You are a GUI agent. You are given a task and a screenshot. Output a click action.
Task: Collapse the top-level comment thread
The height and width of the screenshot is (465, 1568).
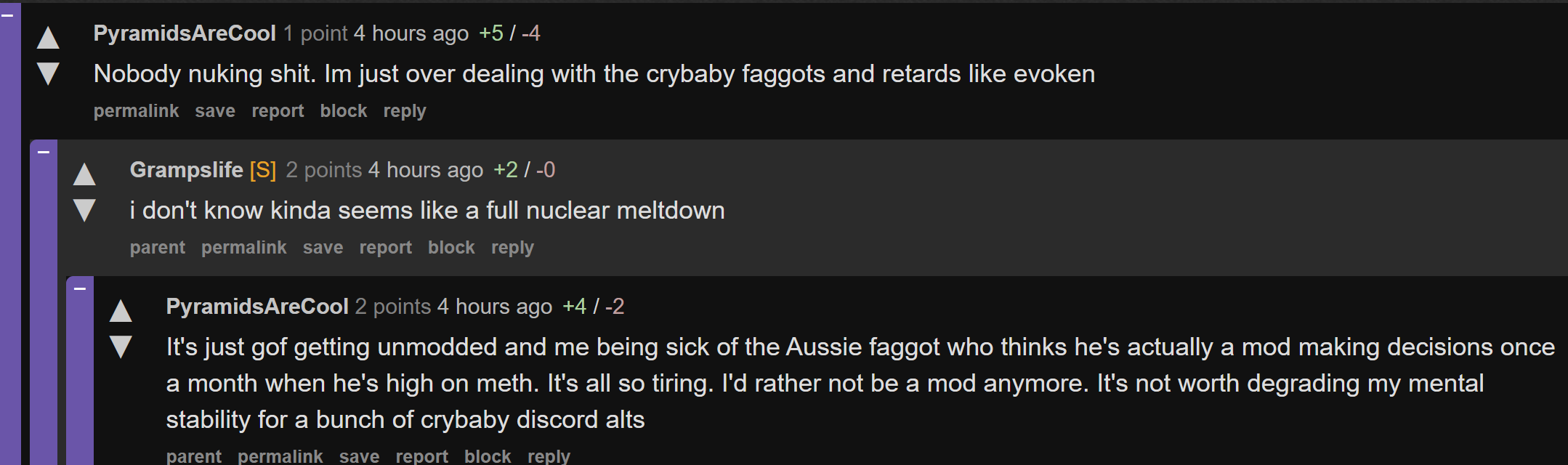click(x=7, y=15)
